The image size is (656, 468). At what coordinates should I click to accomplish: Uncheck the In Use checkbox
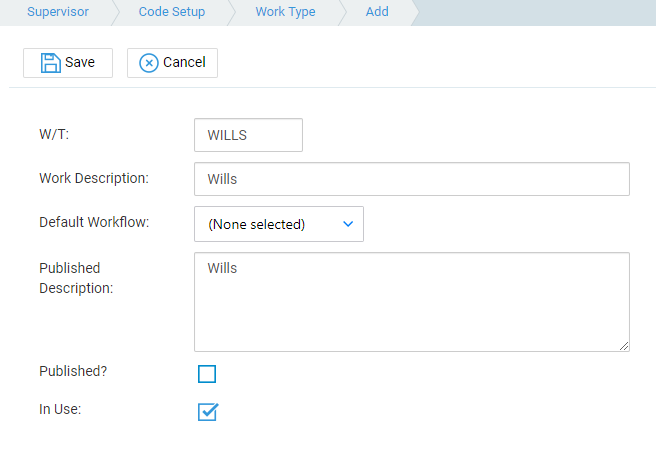(x=208, y=412)
